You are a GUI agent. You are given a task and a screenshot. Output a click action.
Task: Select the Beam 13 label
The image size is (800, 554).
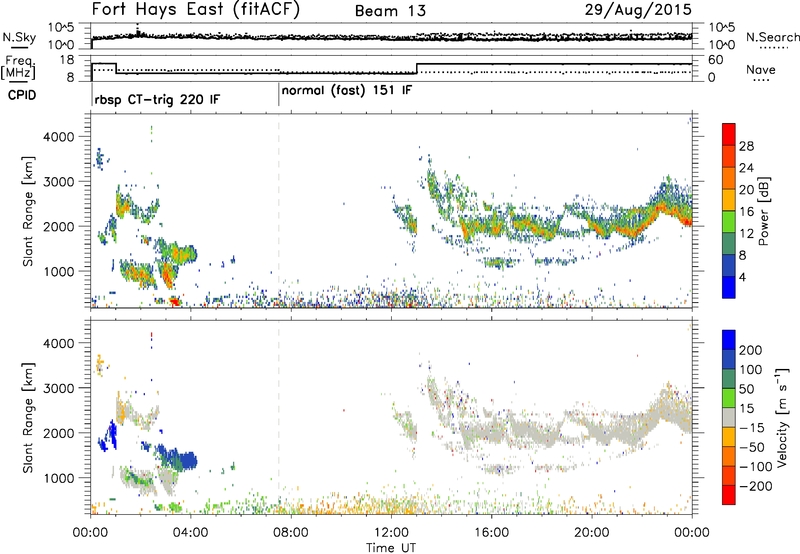[x=390, y=11]
